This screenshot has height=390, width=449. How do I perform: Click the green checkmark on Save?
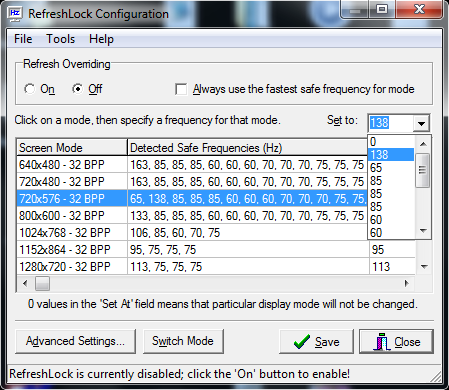tap(302, 342)
